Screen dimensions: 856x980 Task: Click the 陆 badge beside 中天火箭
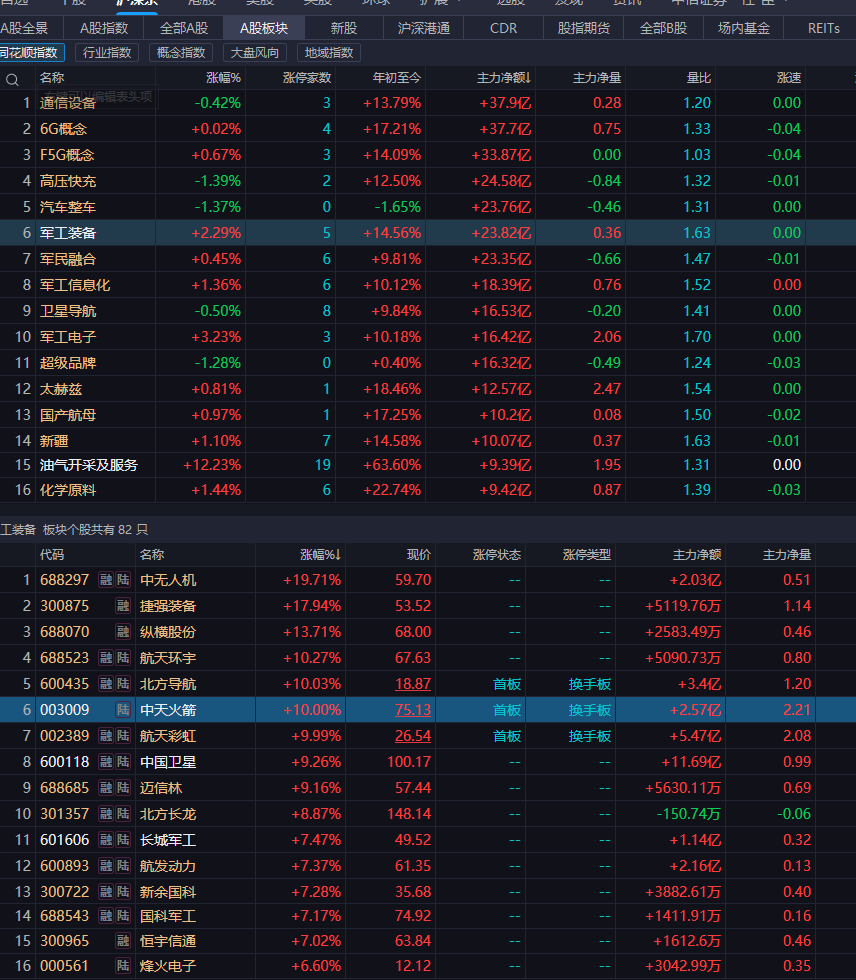point(123,710)
